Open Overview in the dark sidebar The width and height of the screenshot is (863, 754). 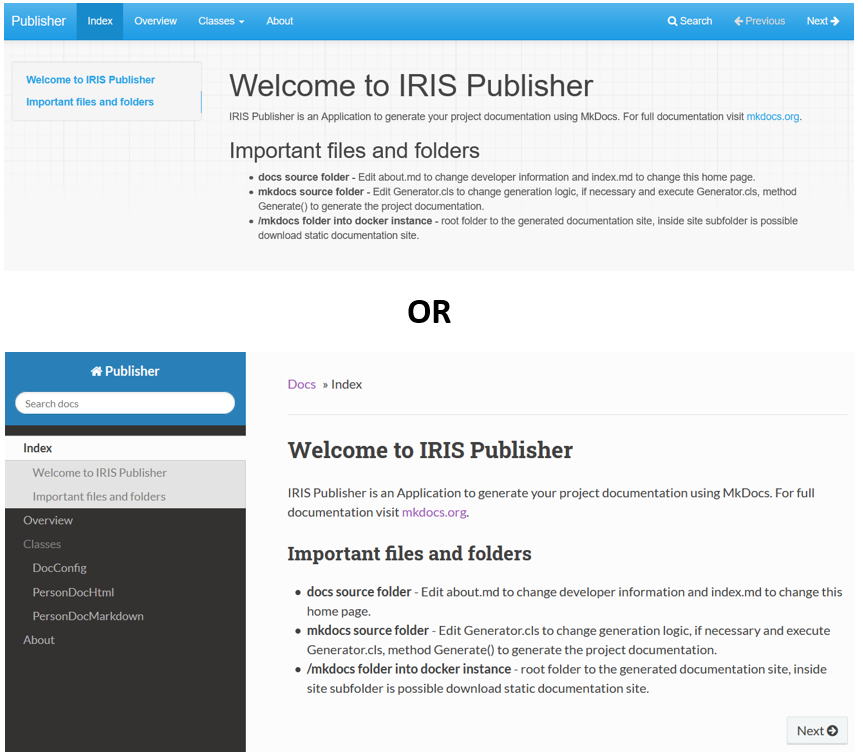[x=48, y=520]
